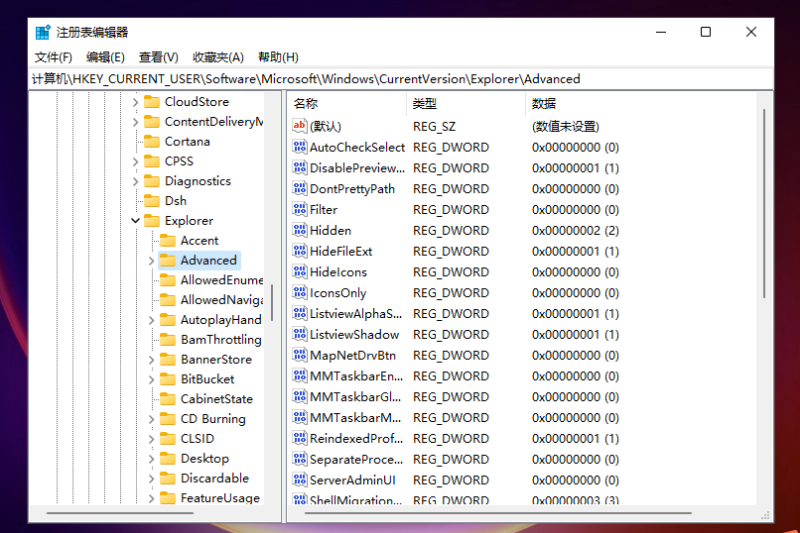This screenshot has width=800, height=533.
Task: Click the DWORD icon beside AutoCheckSelect
Action: [x=299, y=147]
